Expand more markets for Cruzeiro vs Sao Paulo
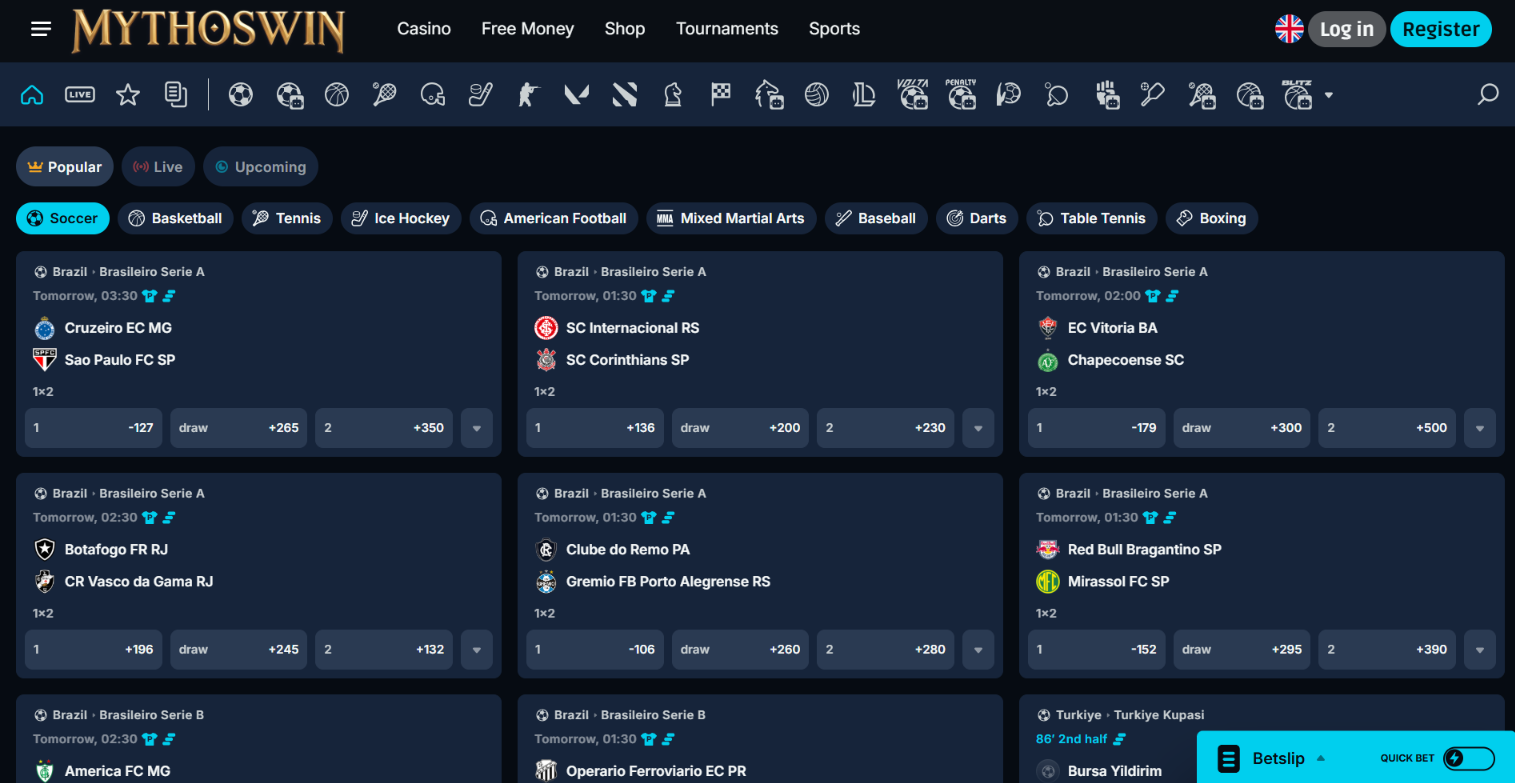 tap(476, 428)
